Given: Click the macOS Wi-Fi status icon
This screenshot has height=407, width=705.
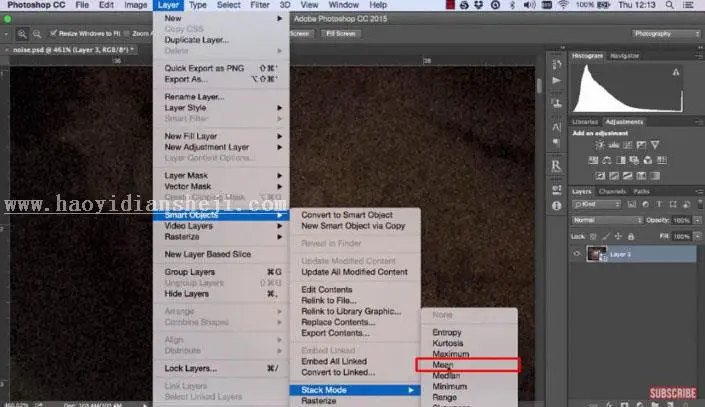Looking at the screenshot, I should [563, 5].
